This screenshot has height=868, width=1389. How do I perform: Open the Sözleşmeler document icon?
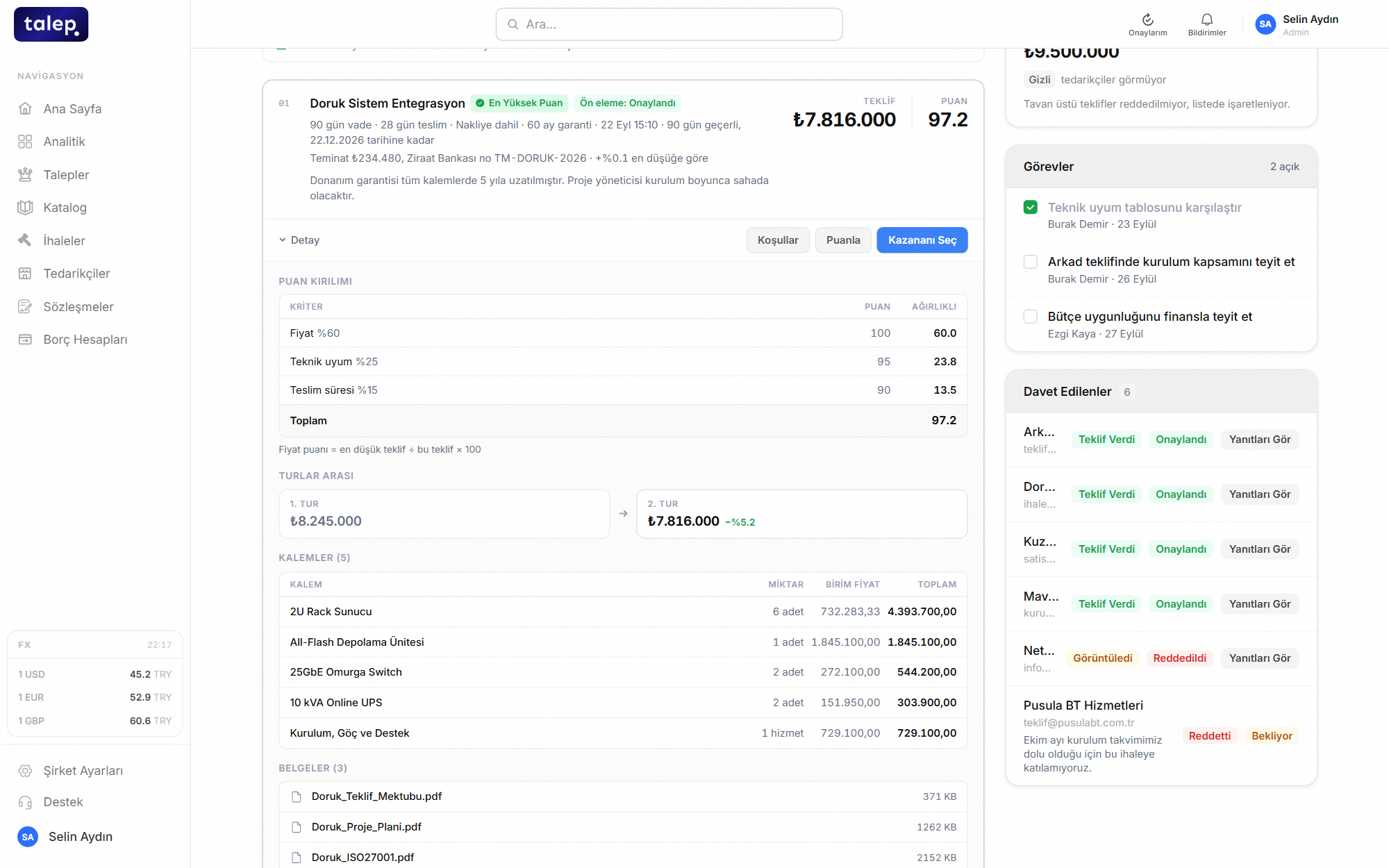tap(25, 306)
